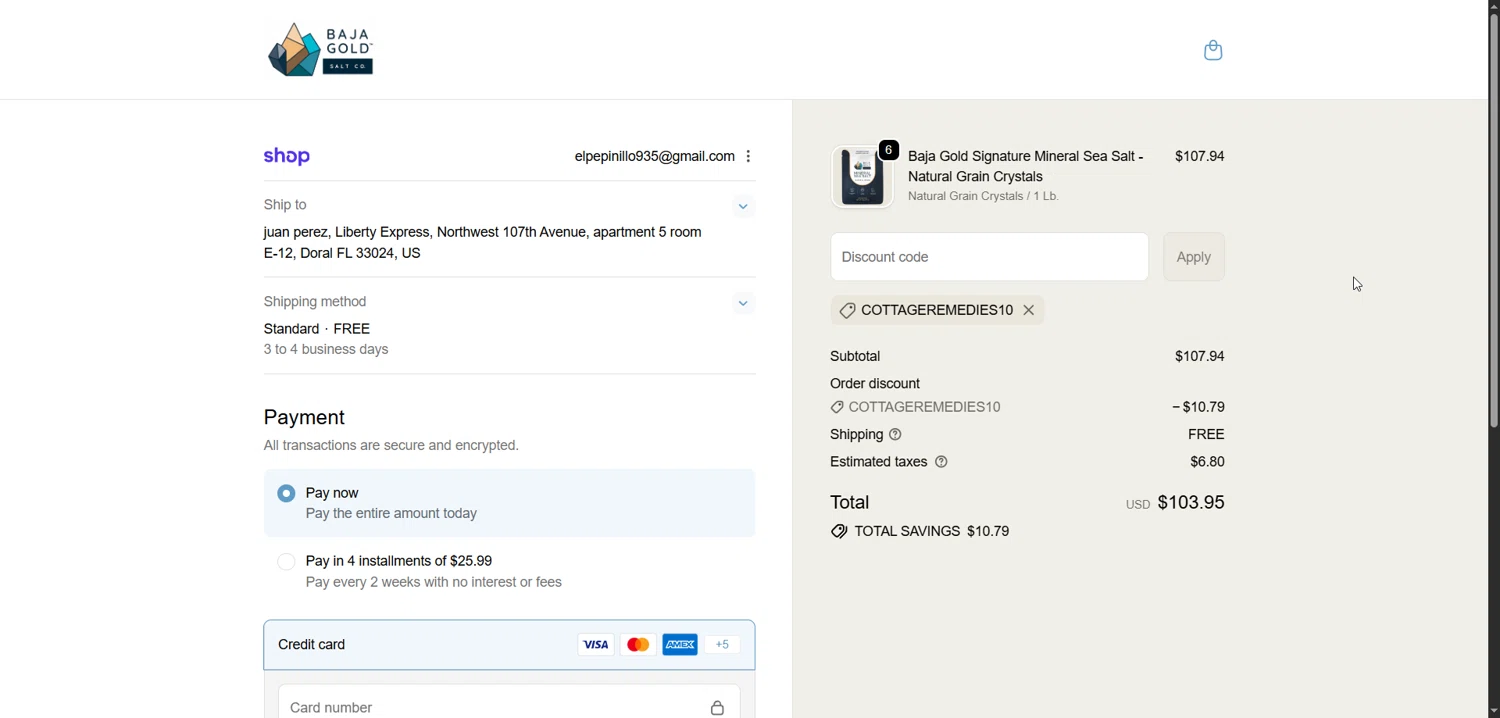Click the scrollbar down arrow

tap(1493, 711)
